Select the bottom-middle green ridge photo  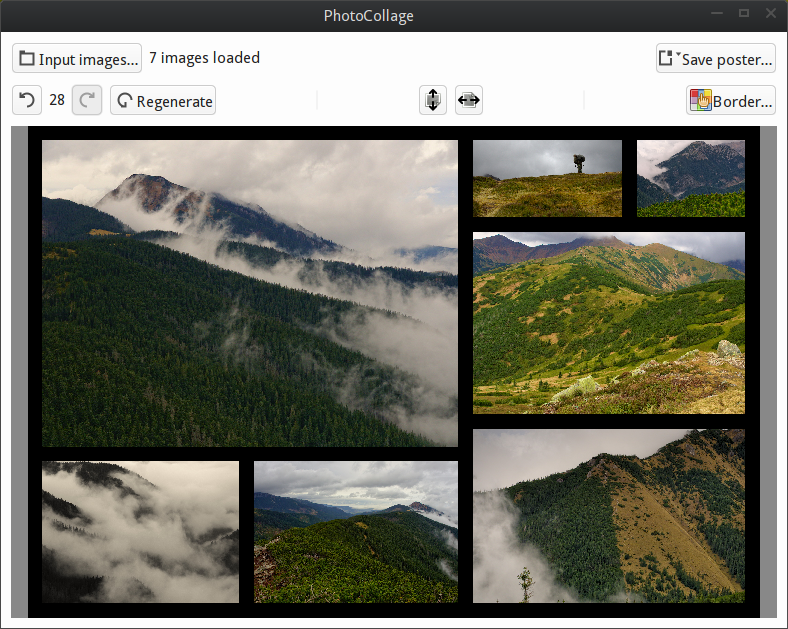[356, 532]
